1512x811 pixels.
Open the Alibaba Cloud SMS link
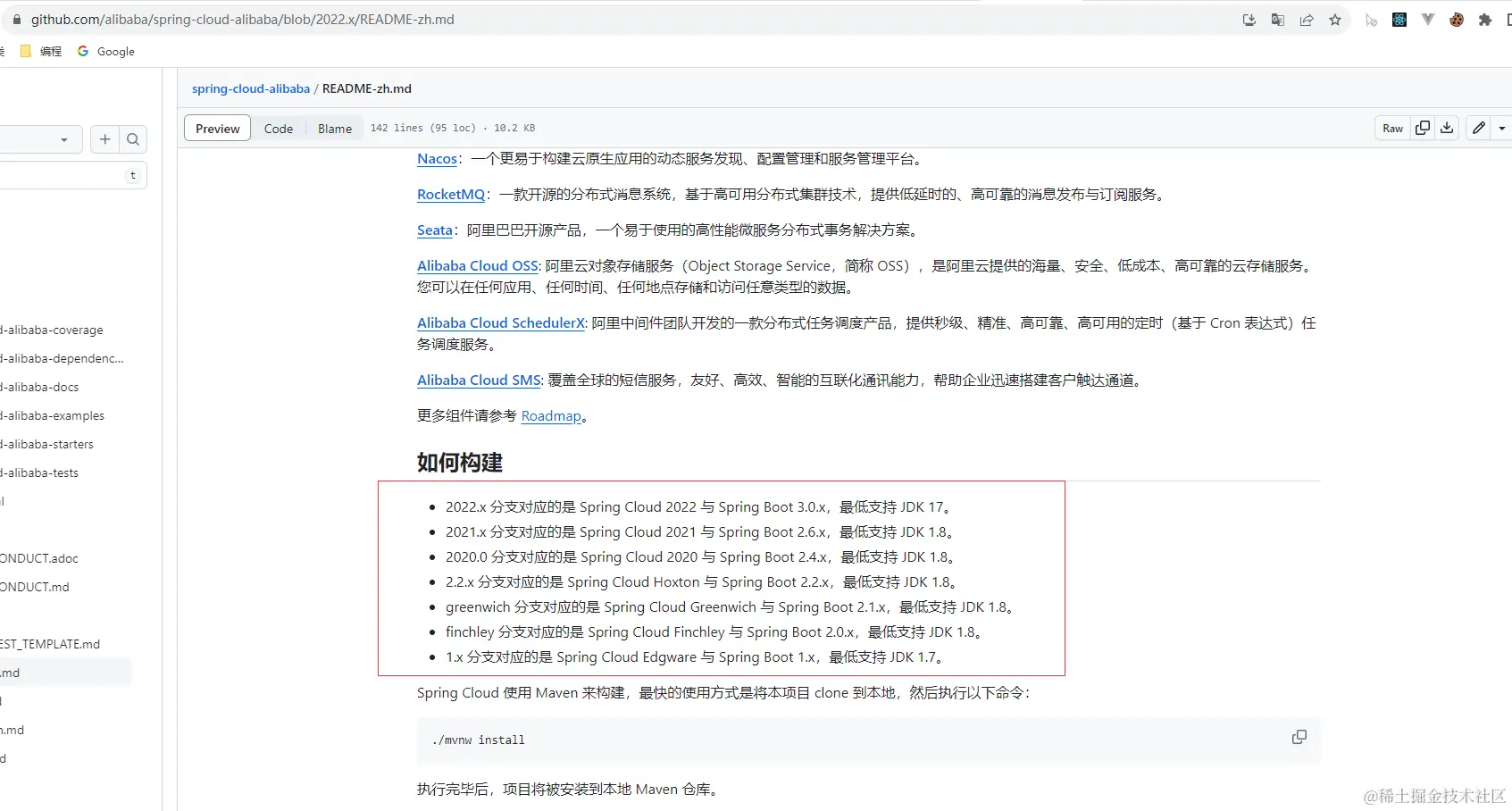[x=479, y=380]
